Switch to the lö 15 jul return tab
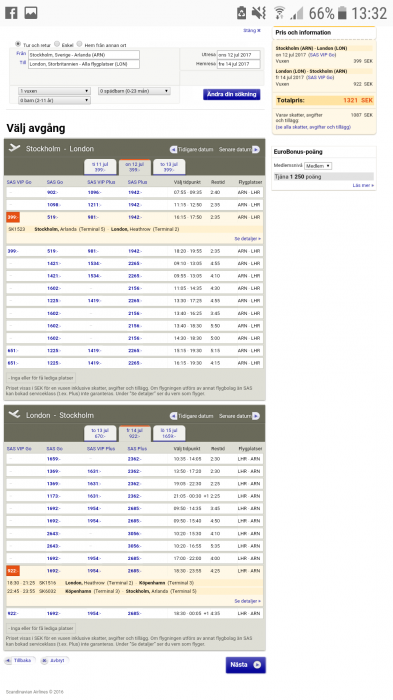The height and width of the screenshot is (700, 393). (x=169, y=433)
